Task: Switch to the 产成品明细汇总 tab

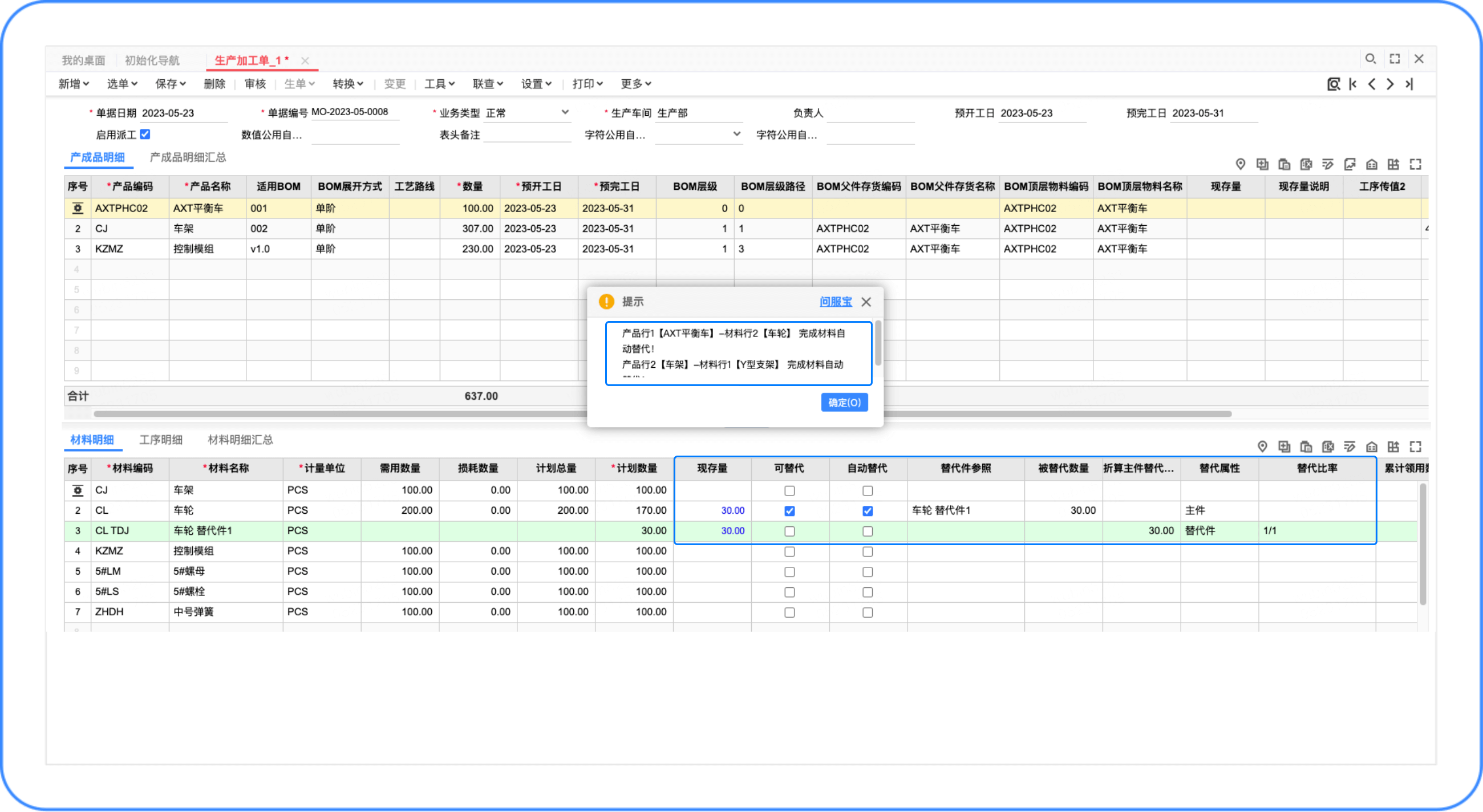Action: tap(188, 157)
